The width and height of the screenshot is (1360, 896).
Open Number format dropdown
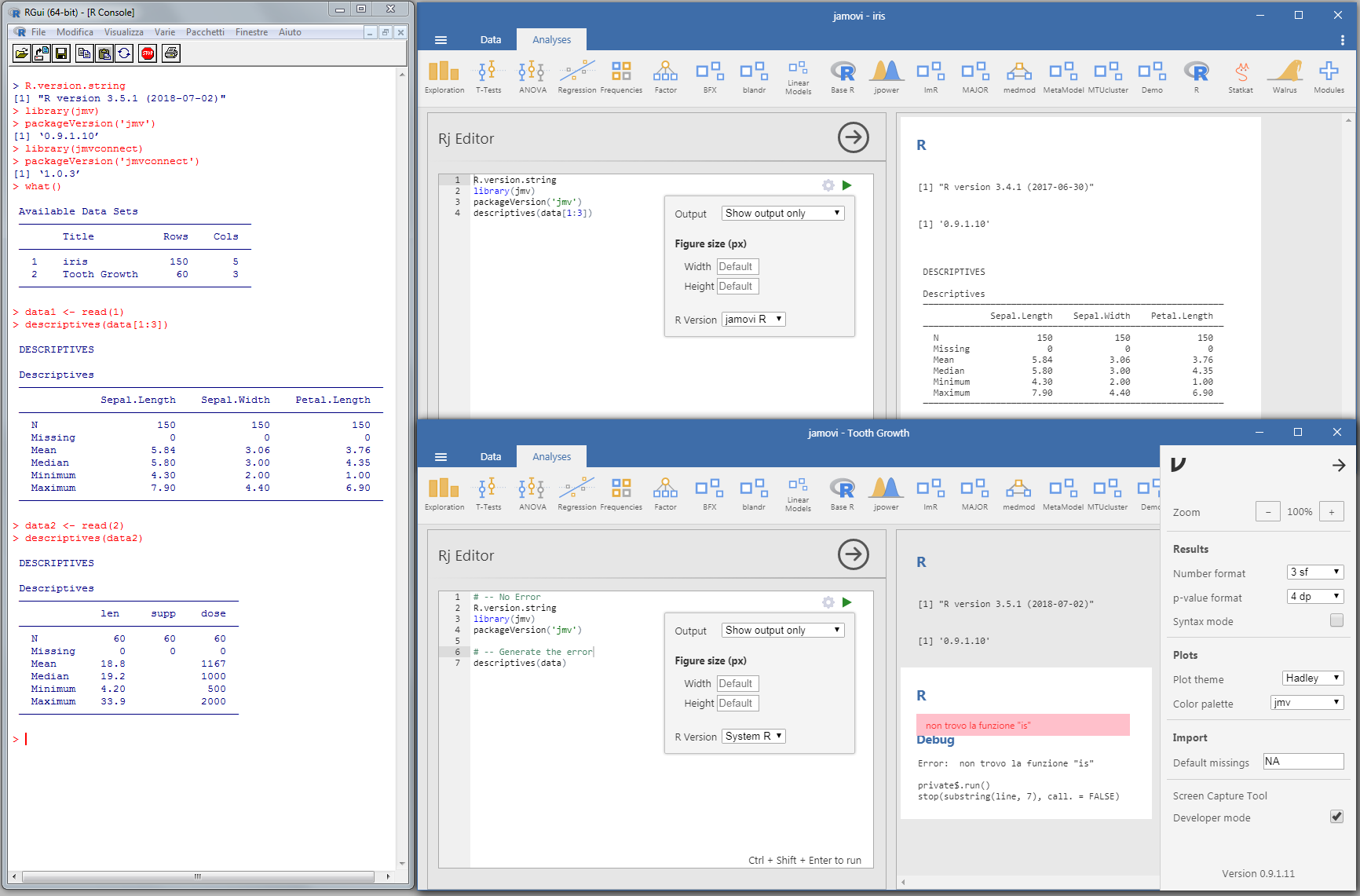coord(1315,572)
